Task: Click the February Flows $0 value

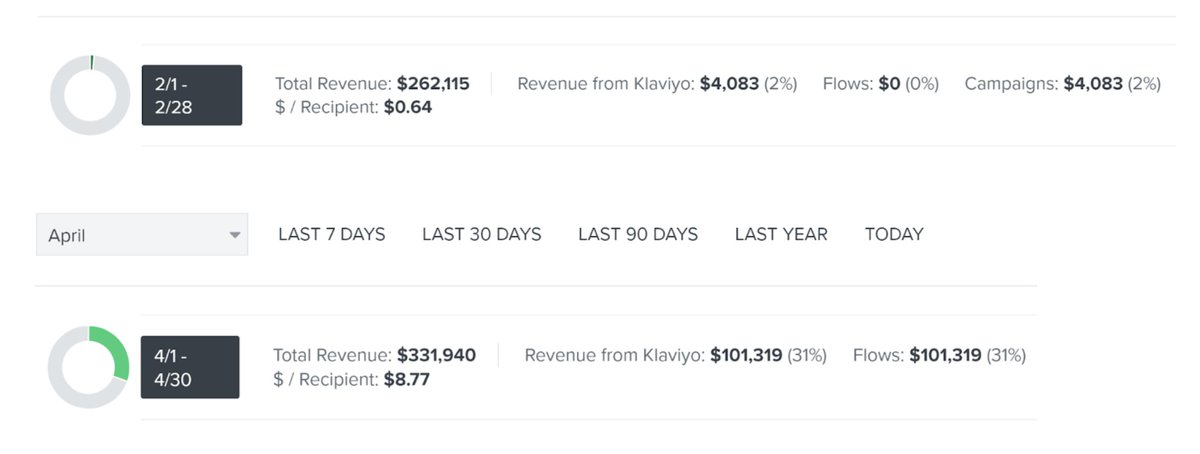Action: tap(889, 84)
